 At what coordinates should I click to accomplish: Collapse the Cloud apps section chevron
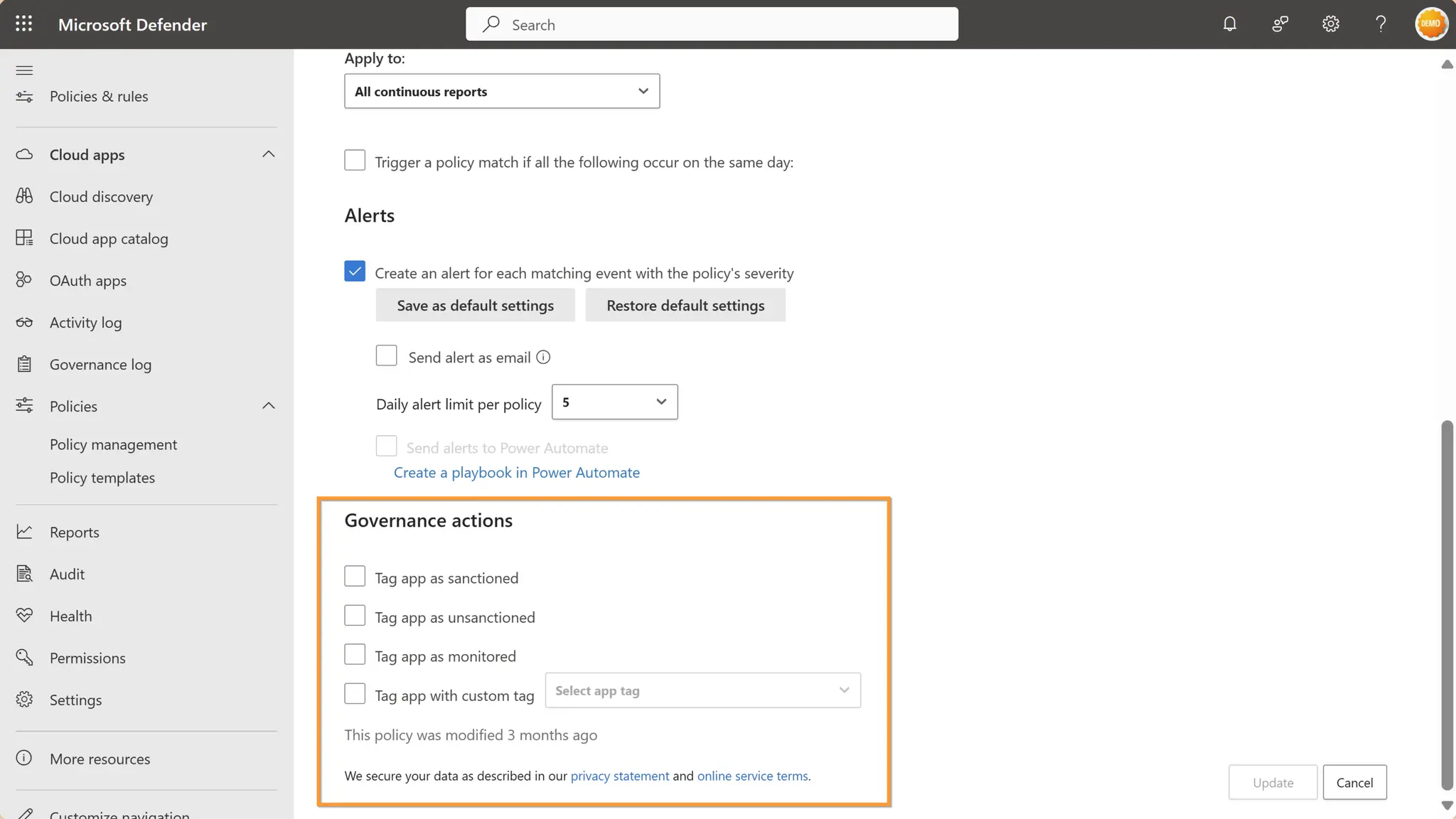point(268,154)
